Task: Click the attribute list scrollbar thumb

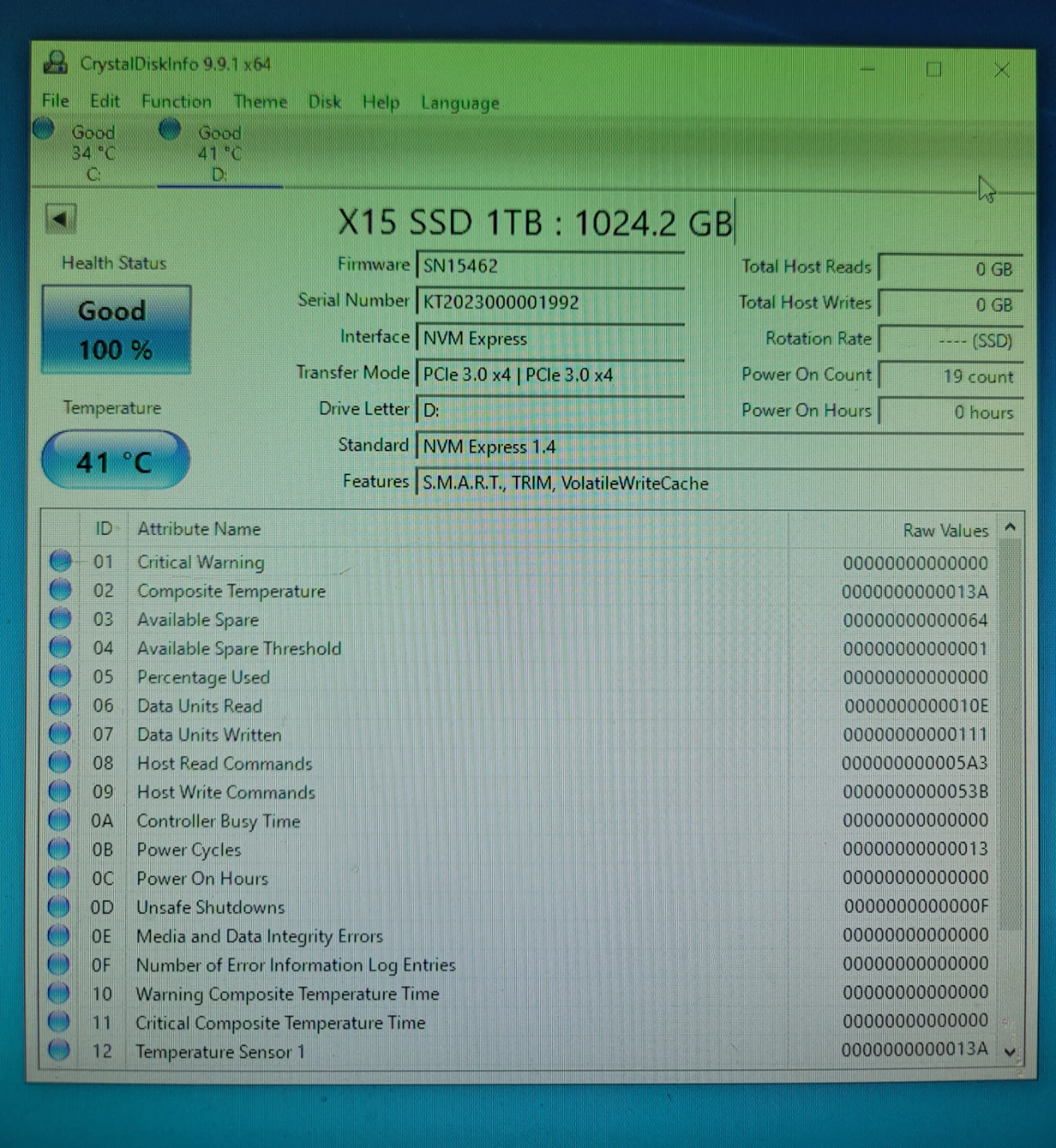Action: [1010, 733]
